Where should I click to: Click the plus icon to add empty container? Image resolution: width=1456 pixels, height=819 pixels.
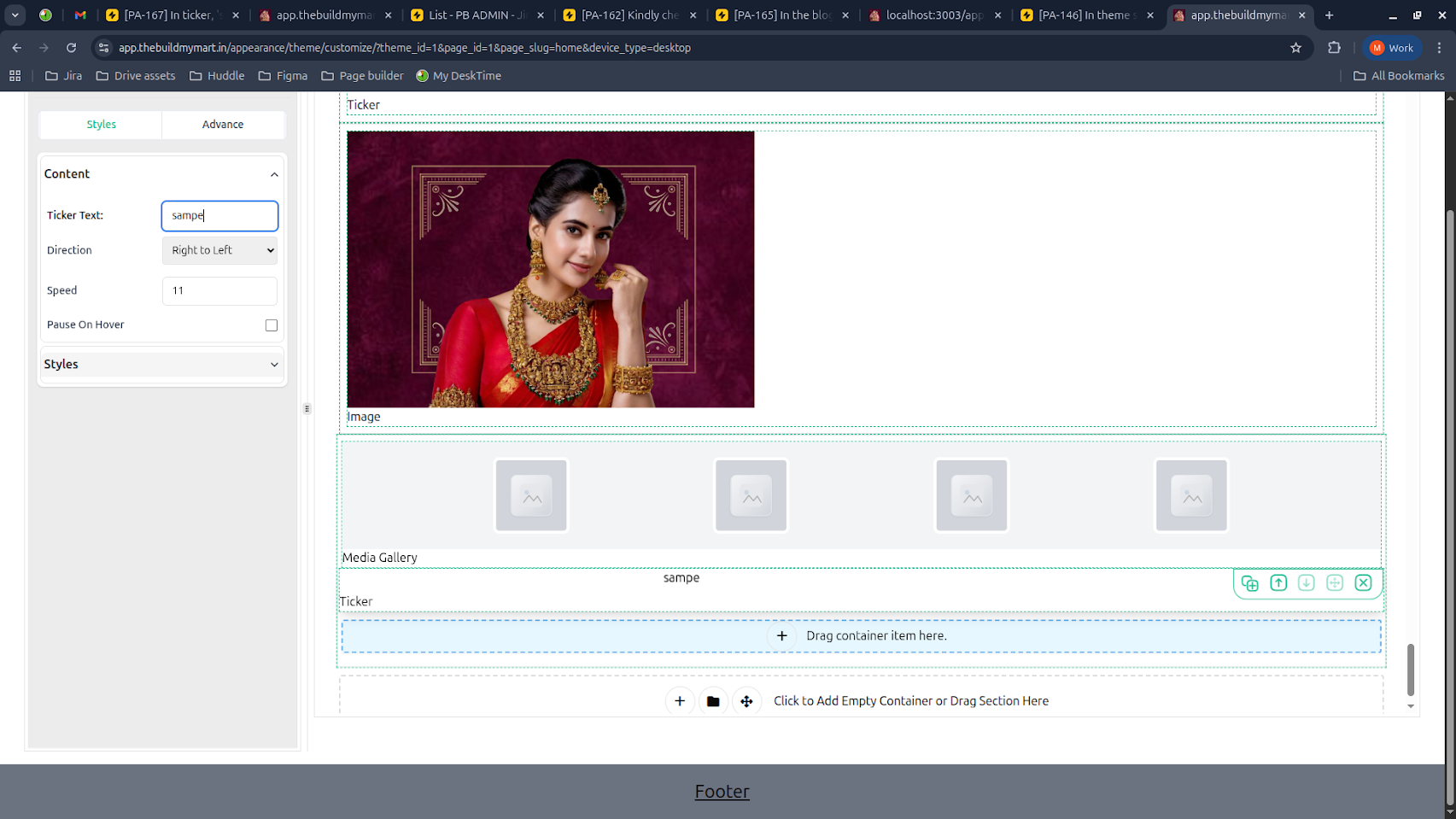[x=680, y=701]
